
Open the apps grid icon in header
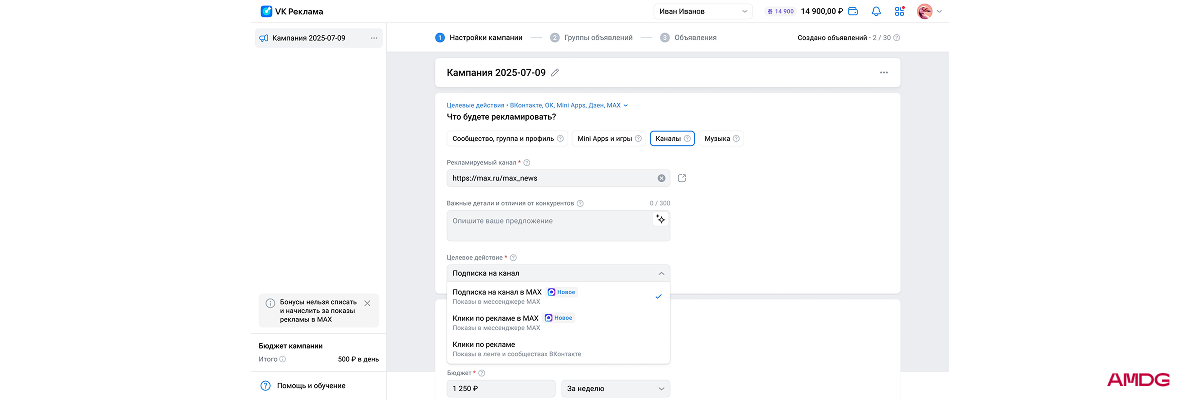(899, 12)
